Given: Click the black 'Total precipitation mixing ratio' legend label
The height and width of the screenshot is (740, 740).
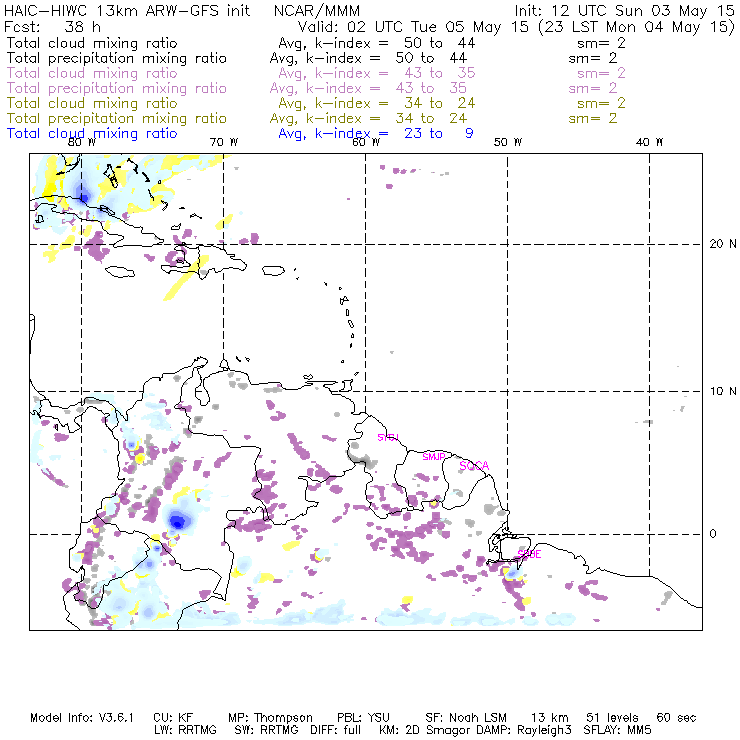Looking at the screenshot, I should pyautogui.click(x=117, y=58).
